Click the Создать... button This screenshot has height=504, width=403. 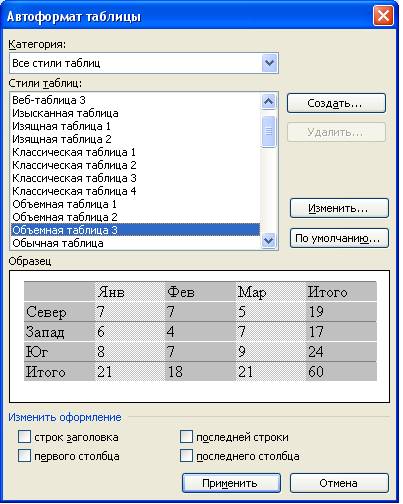tap(336, 103)
